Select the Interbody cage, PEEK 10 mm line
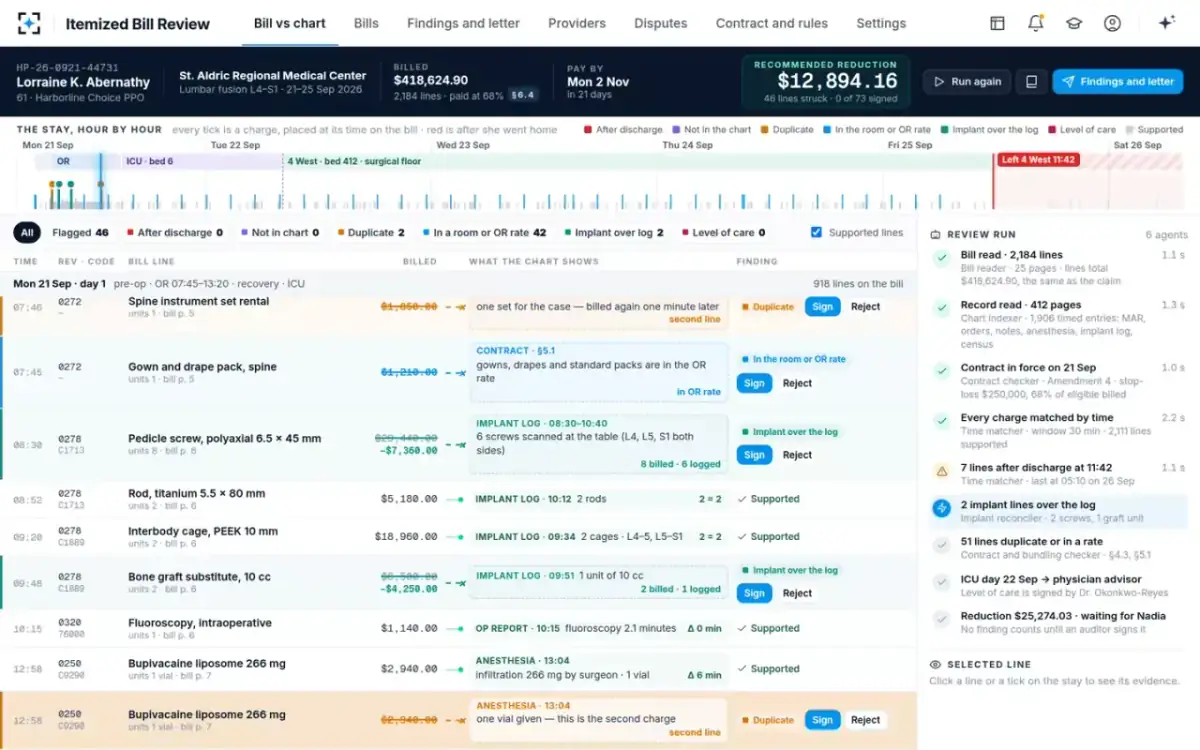This screenshot has width=1200, height=750. coord(458,537)
